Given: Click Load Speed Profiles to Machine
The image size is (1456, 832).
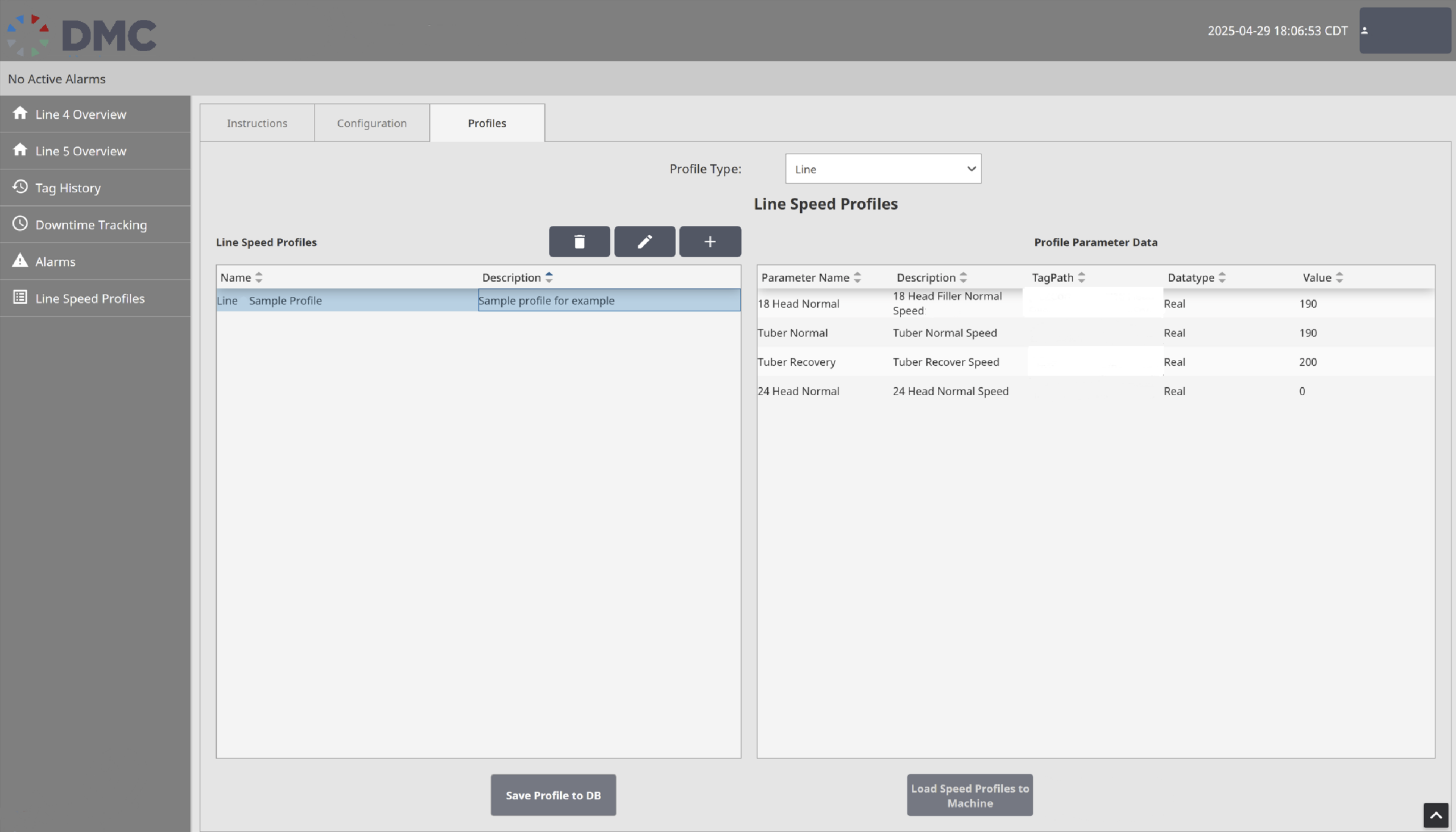Looking at the screenshot, I should (970, 796).
